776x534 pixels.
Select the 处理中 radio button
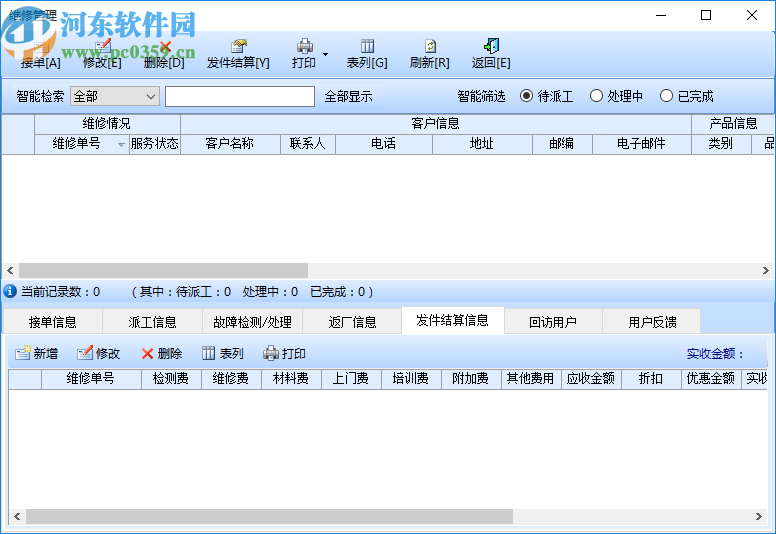coord(596,96)
